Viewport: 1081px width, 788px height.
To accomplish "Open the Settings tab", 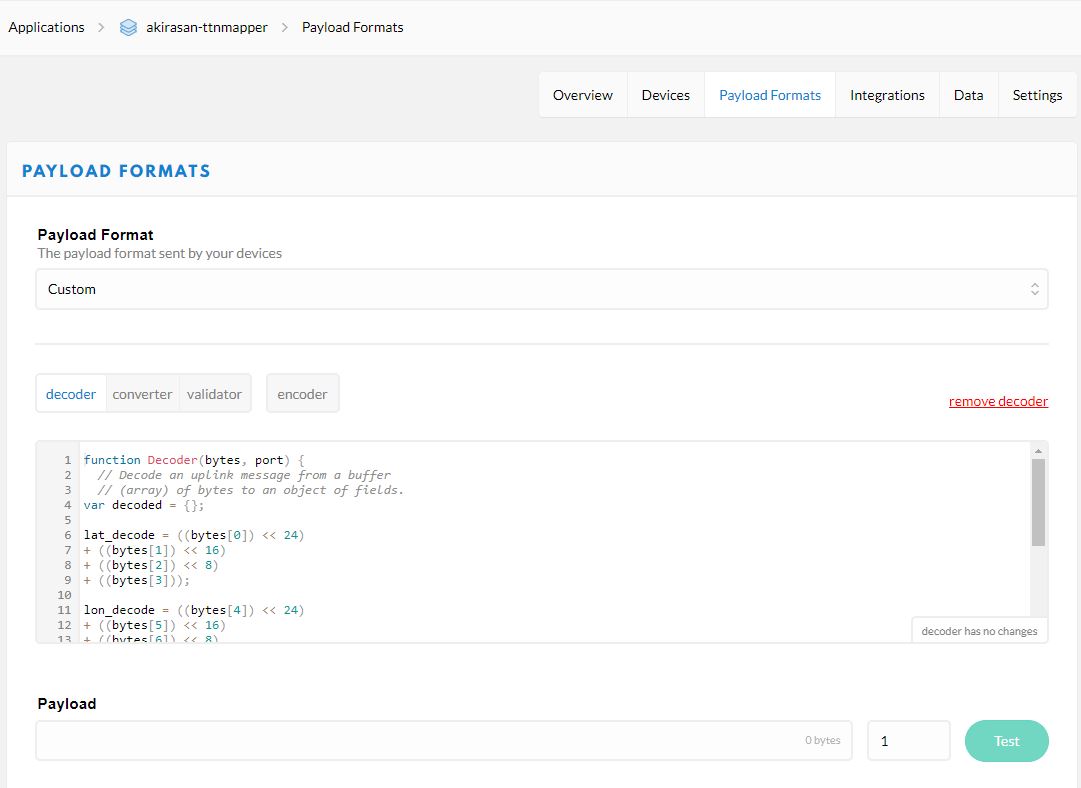I will 1037,95.
